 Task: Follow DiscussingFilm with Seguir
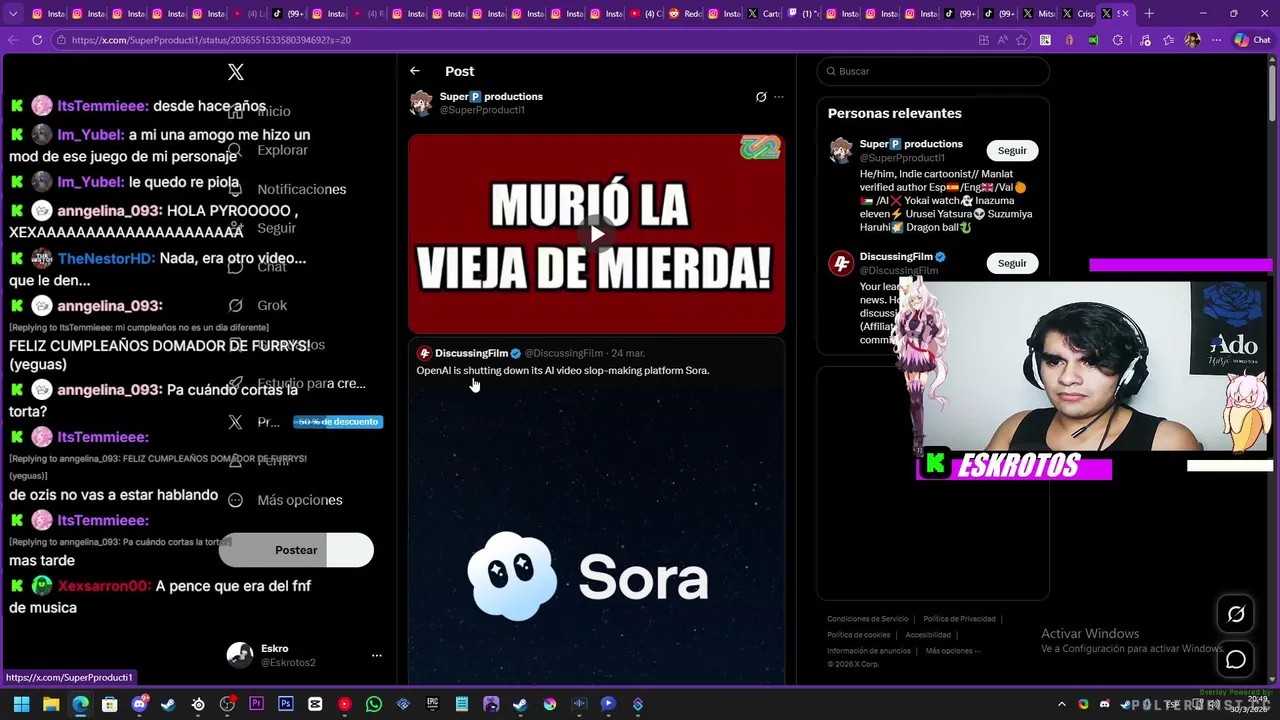click(1012, 263)
